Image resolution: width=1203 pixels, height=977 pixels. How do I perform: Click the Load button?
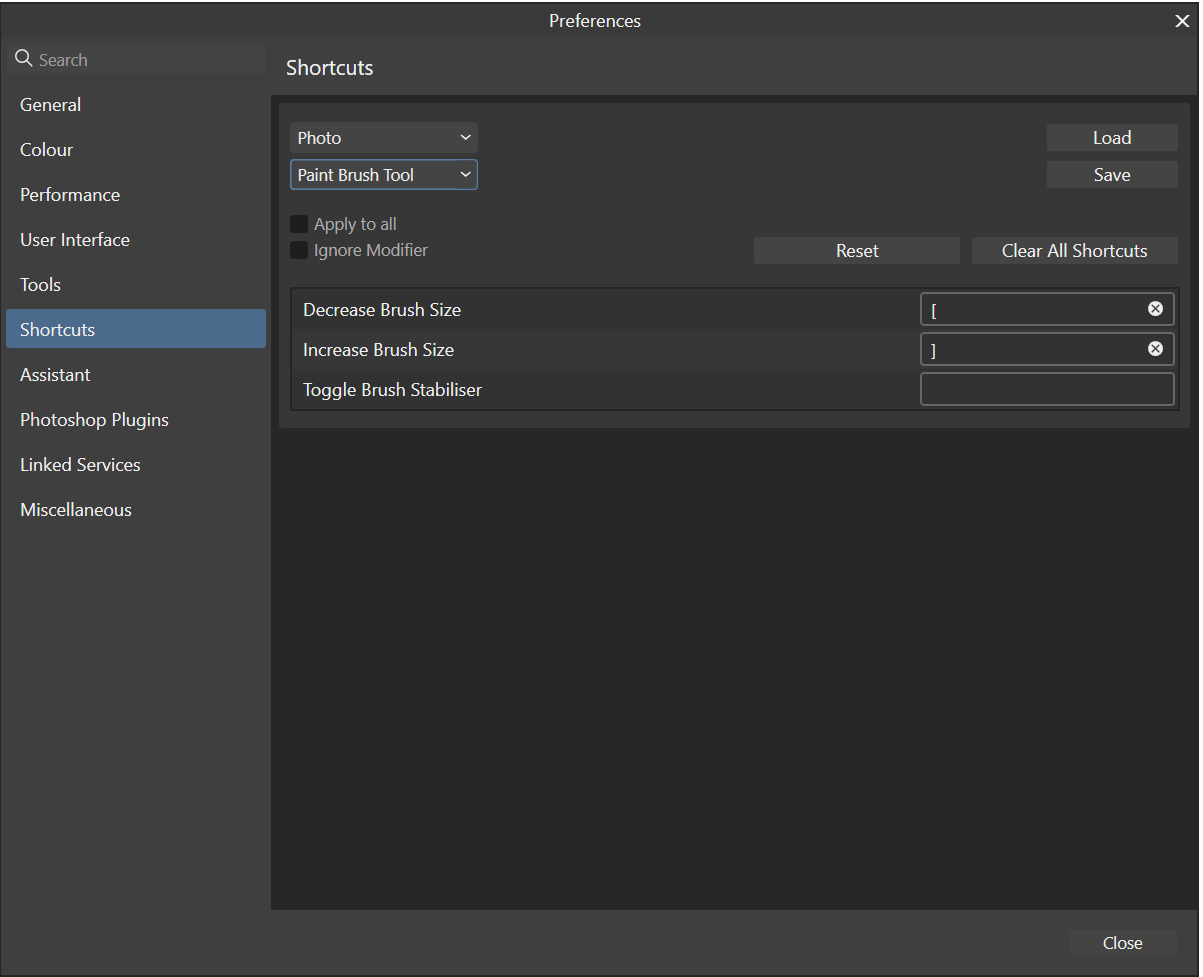click(x=1111, y=137)
